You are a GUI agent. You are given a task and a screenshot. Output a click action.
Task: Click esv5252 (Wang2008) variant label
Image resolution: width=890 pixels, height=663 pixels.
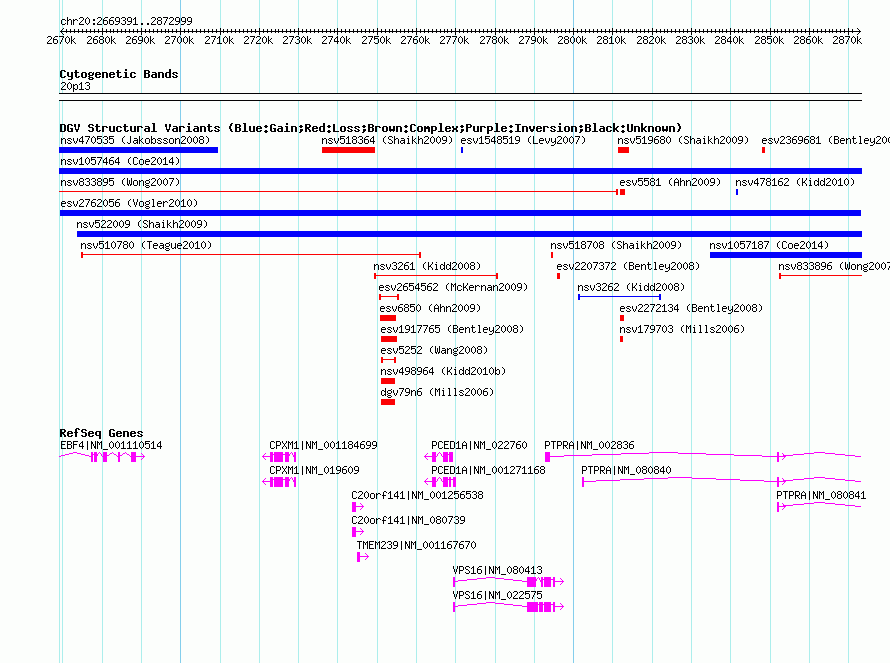click(x=434, y=350)
